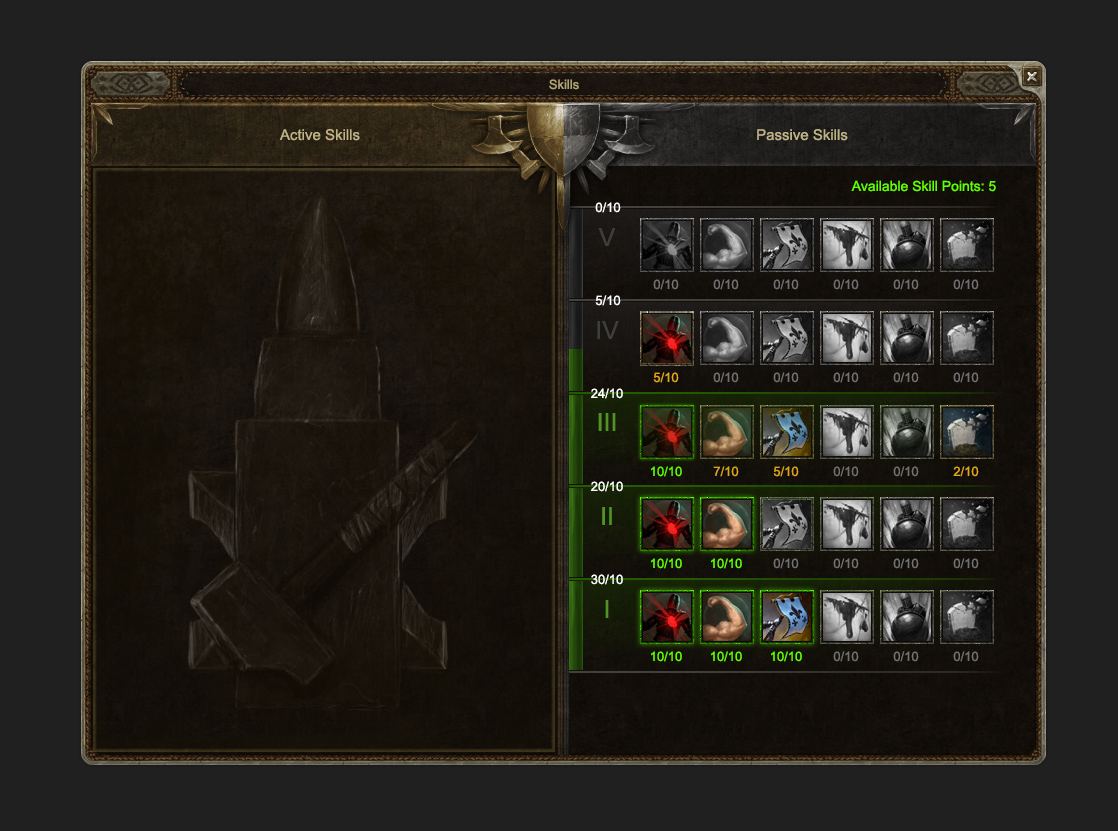This screenshot has width=1118, height=831.
Task: Click tier III tattered flag skill icon
Action: (x=846, y=432)
